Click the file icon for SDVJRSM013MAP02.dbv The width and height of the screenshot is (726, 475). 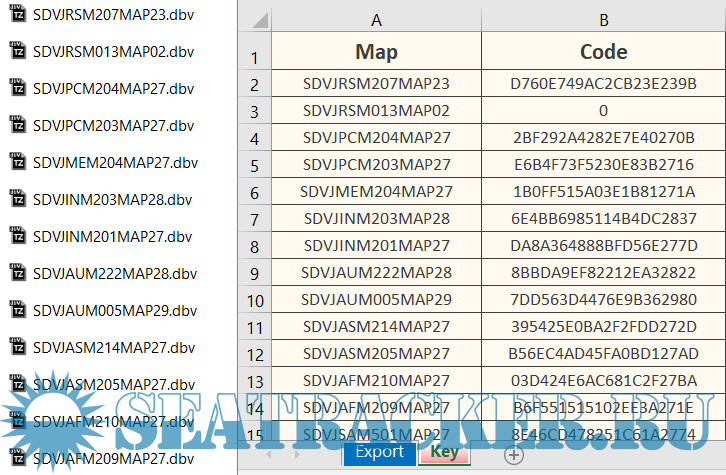pyautogui.click(x=17, y=51)
